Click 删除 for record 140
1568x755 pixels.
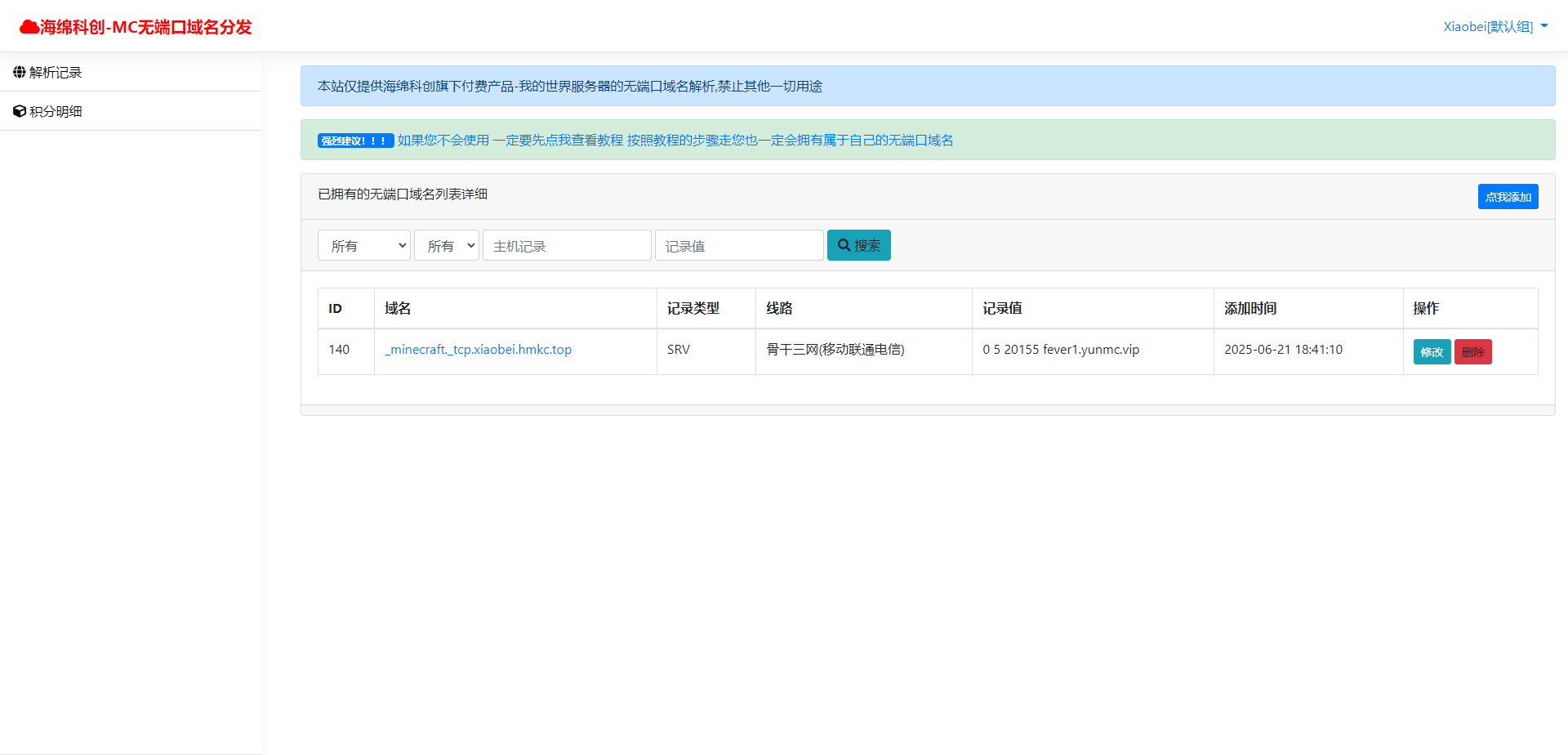click(1472, 352)
